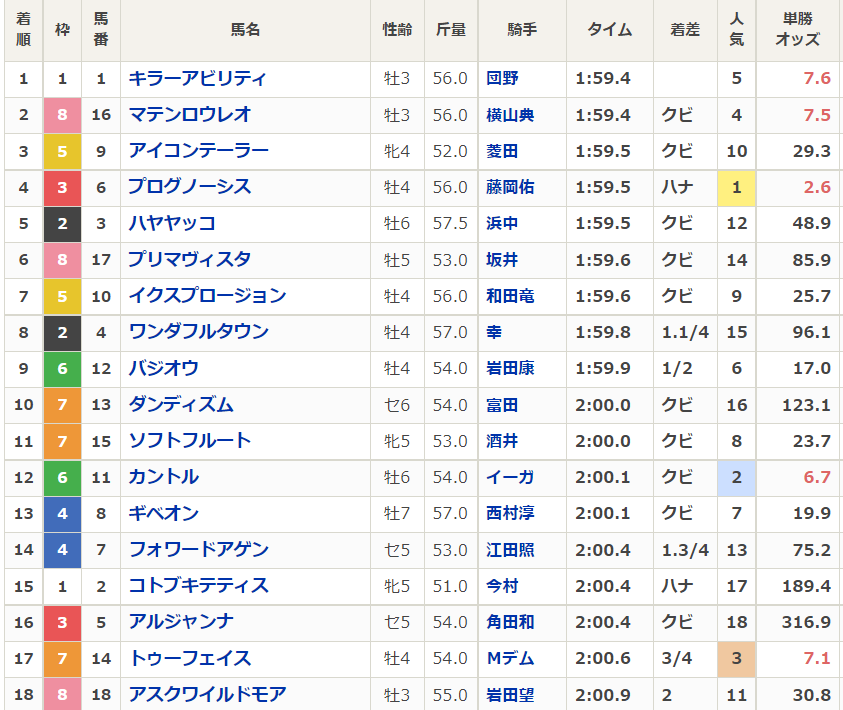Open jockey 富田 profile

pos(502,404)
